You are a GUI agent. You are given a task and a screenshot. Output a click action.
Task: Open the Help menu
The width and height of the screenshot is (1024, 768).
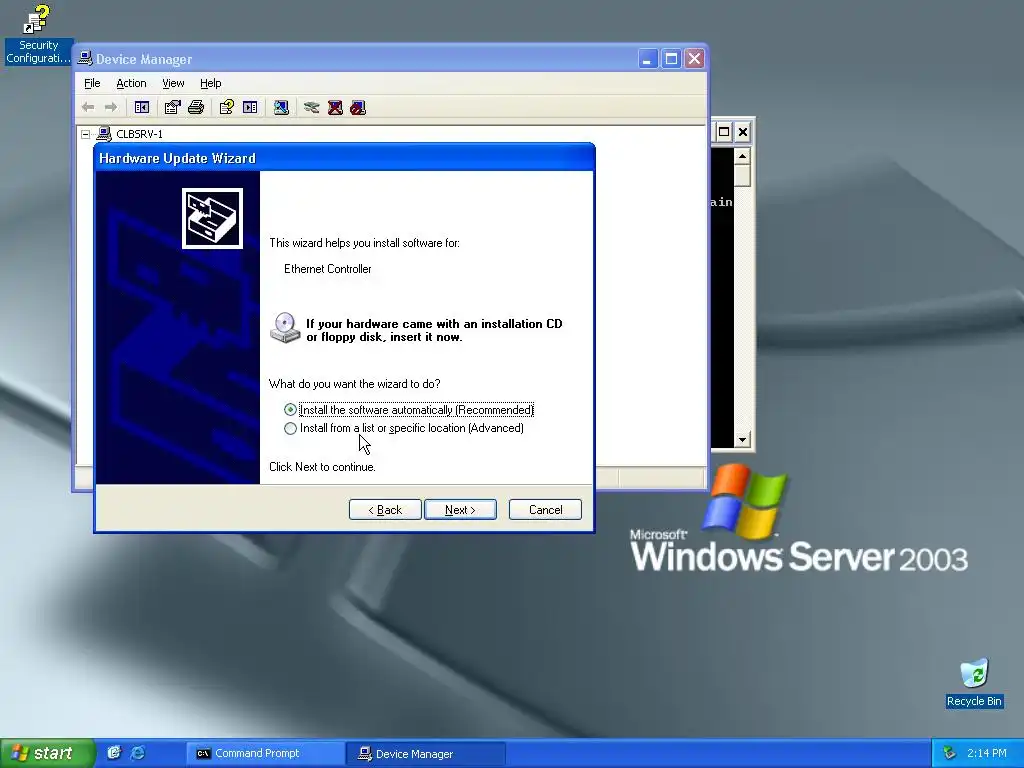[x=210, y=83]
